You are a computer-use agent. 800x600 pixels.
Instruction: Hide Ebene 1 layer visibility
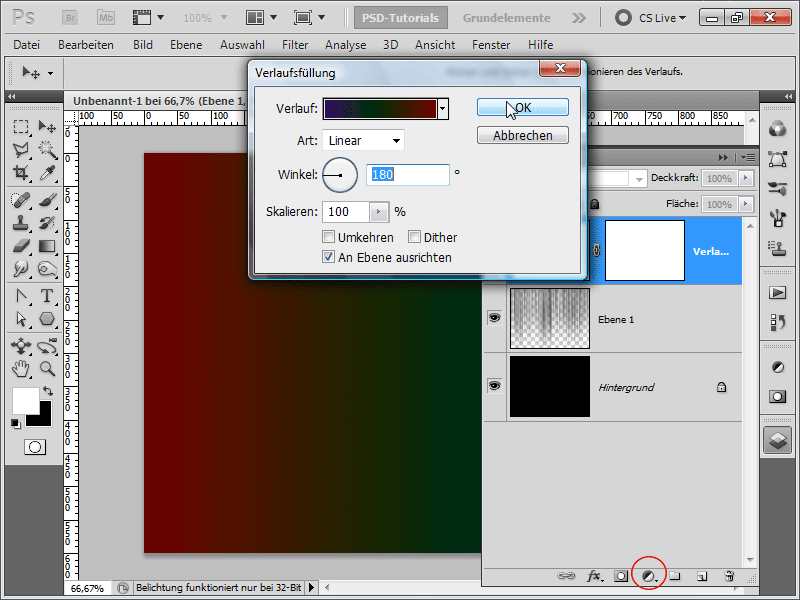[x=494, y=318]
